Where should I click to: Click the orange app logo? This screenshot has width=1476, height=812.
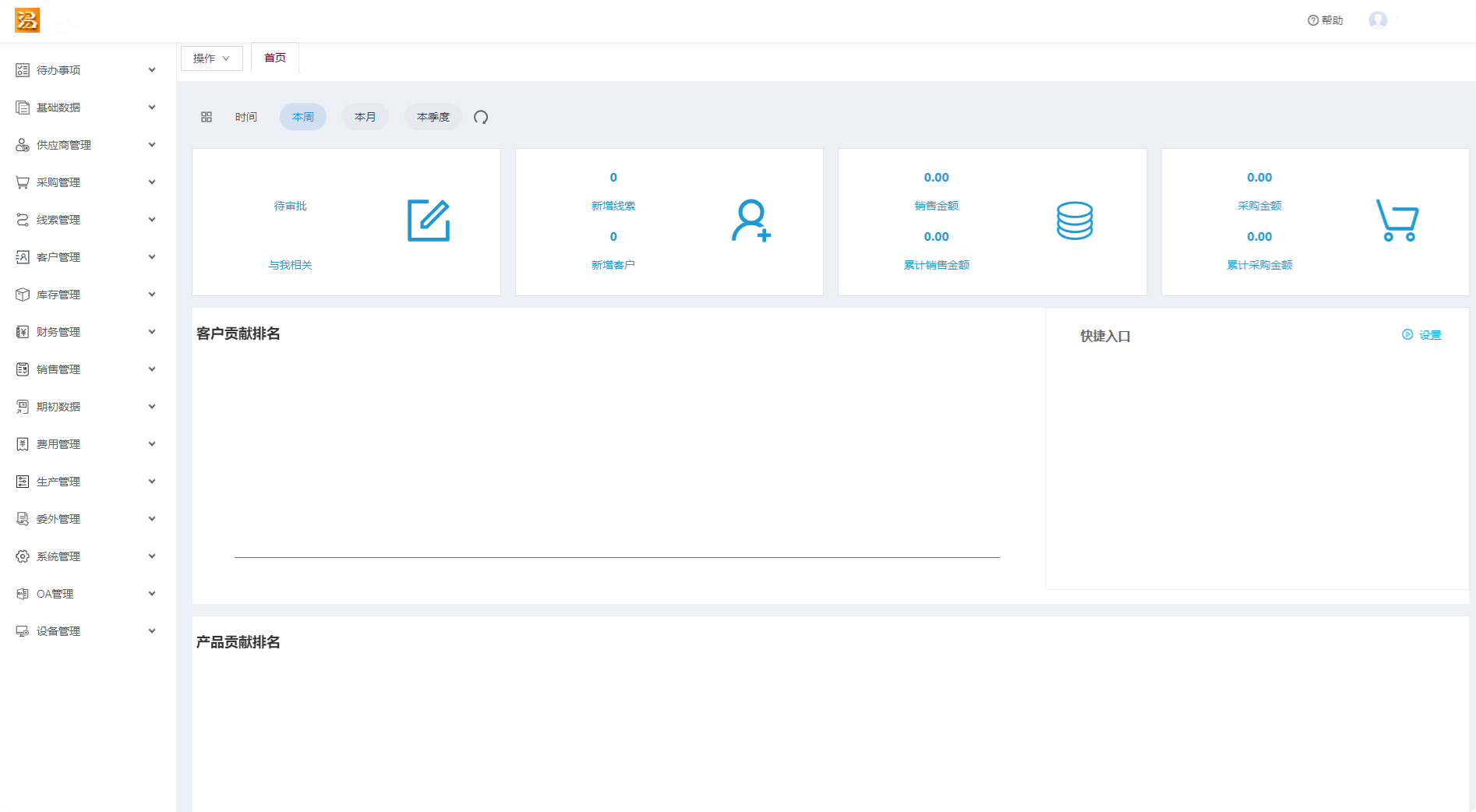pos(27,20)
